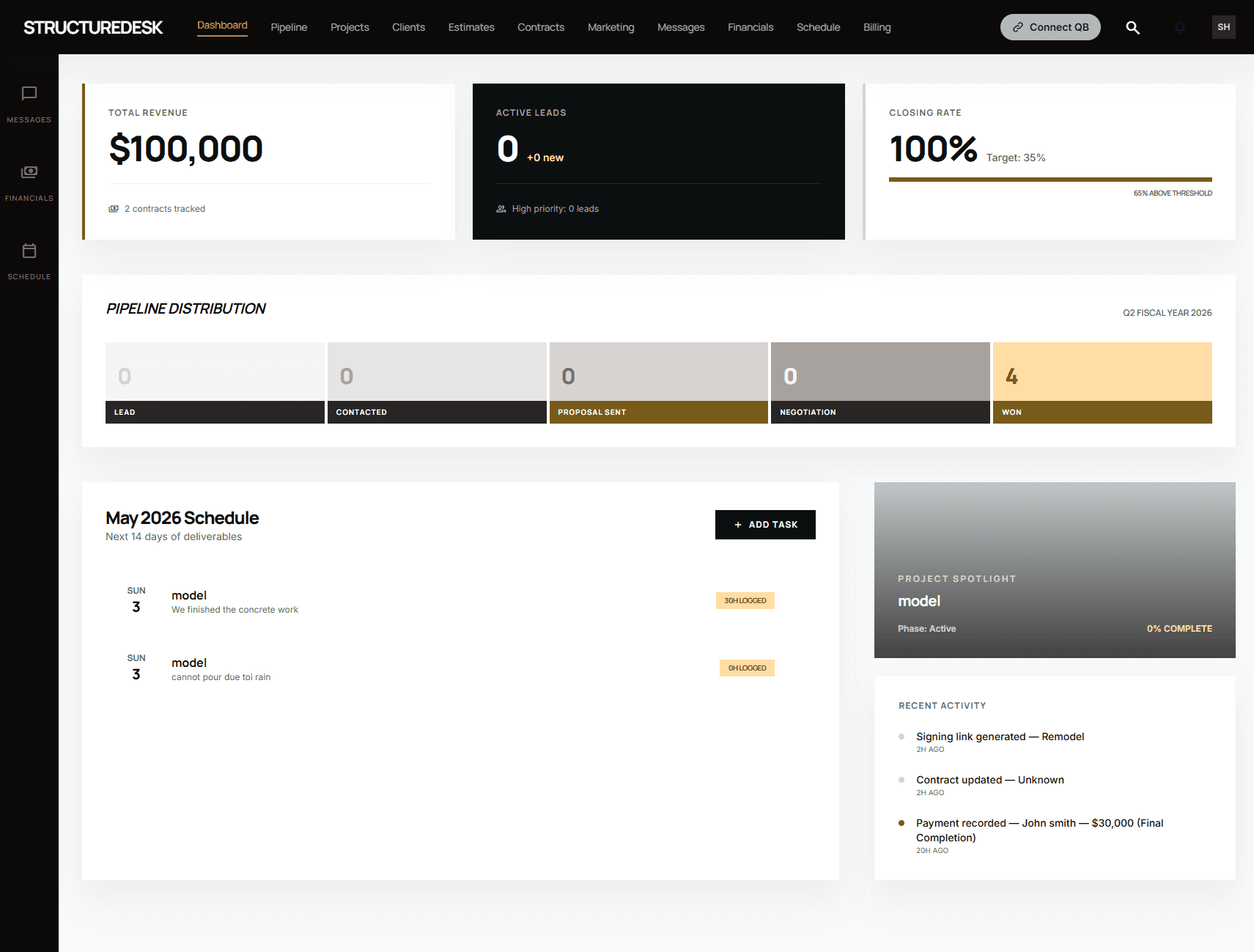Go to the Billing page
Screen dimensions: 1254x952
(877, 27)
